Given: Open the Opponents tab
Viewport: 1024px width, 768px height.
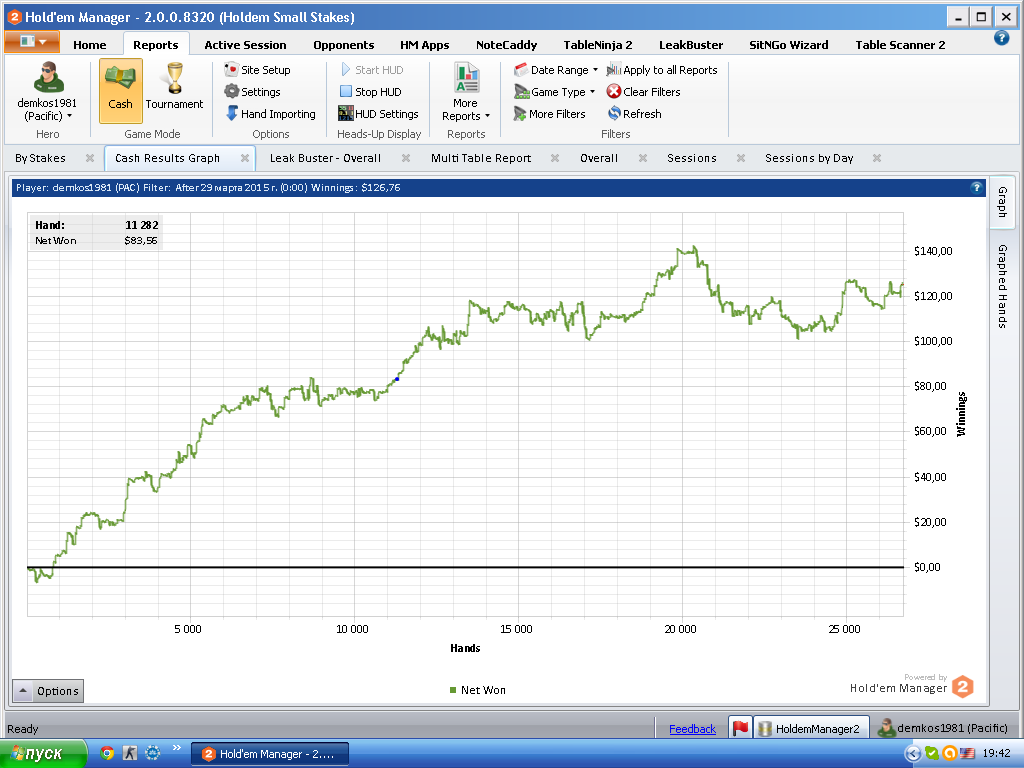Looking at the screenshot, I should (x=344, y=45).
